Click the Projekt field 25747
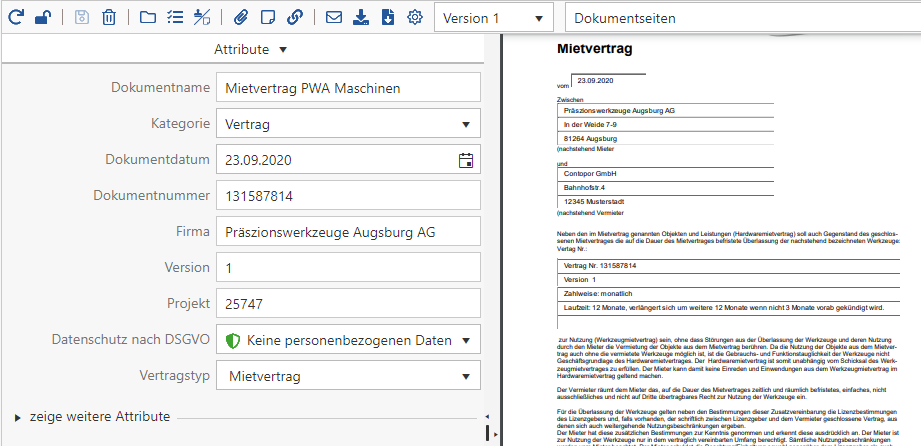The width and height of the screenshot is (921, 446). click(x=348, y=304)
